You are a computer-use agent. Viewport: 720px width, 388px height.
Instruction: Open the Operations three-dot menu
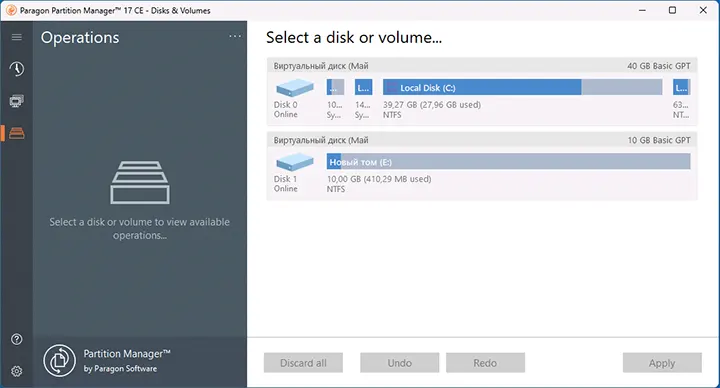(235, 36)
